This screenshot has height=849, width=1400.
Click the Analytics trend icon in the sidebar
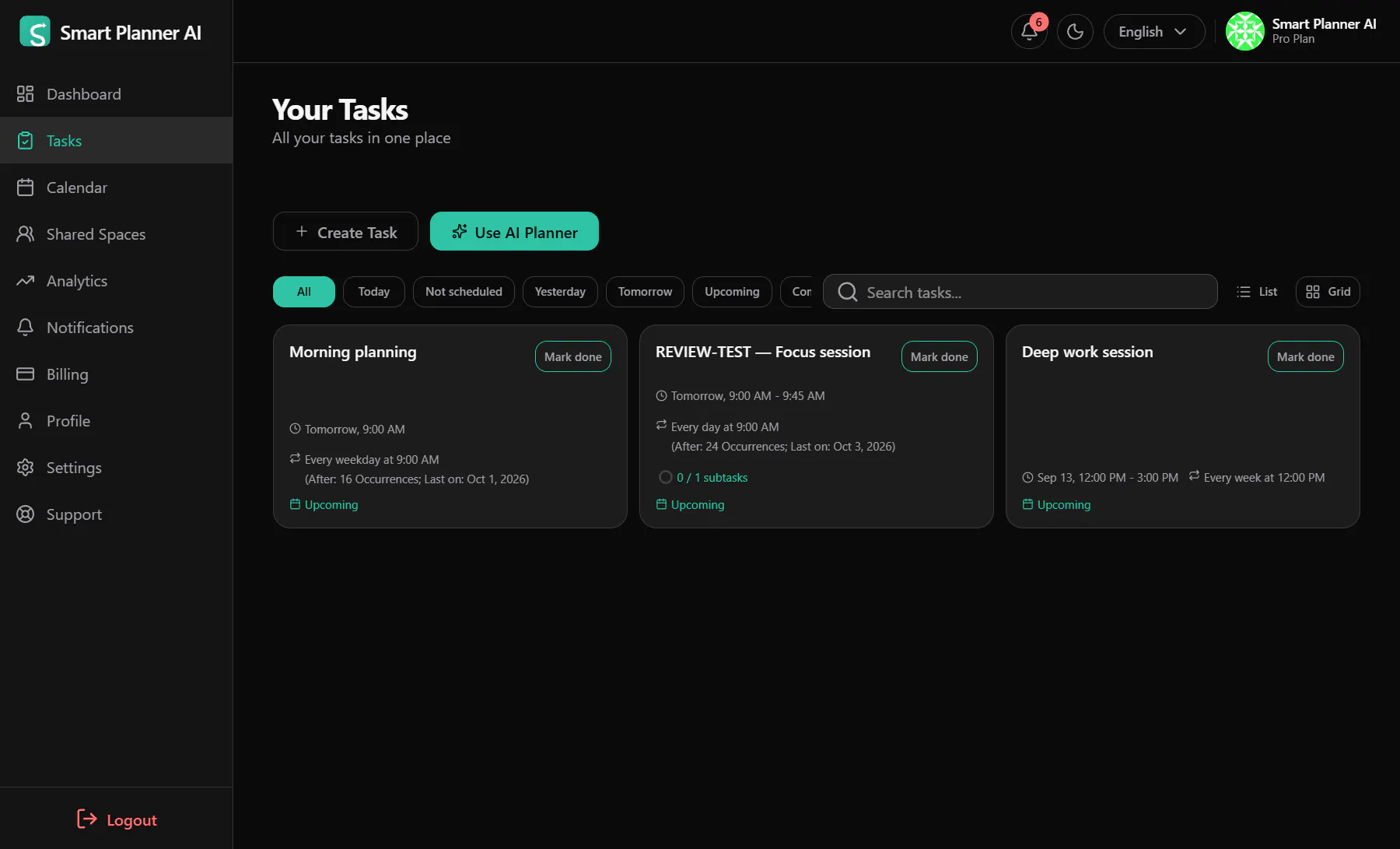coord(26,281)
